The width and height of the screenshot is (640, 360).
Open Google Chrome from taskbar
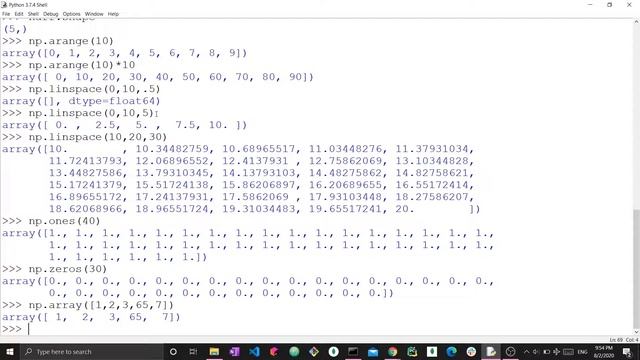click(393, 351)
